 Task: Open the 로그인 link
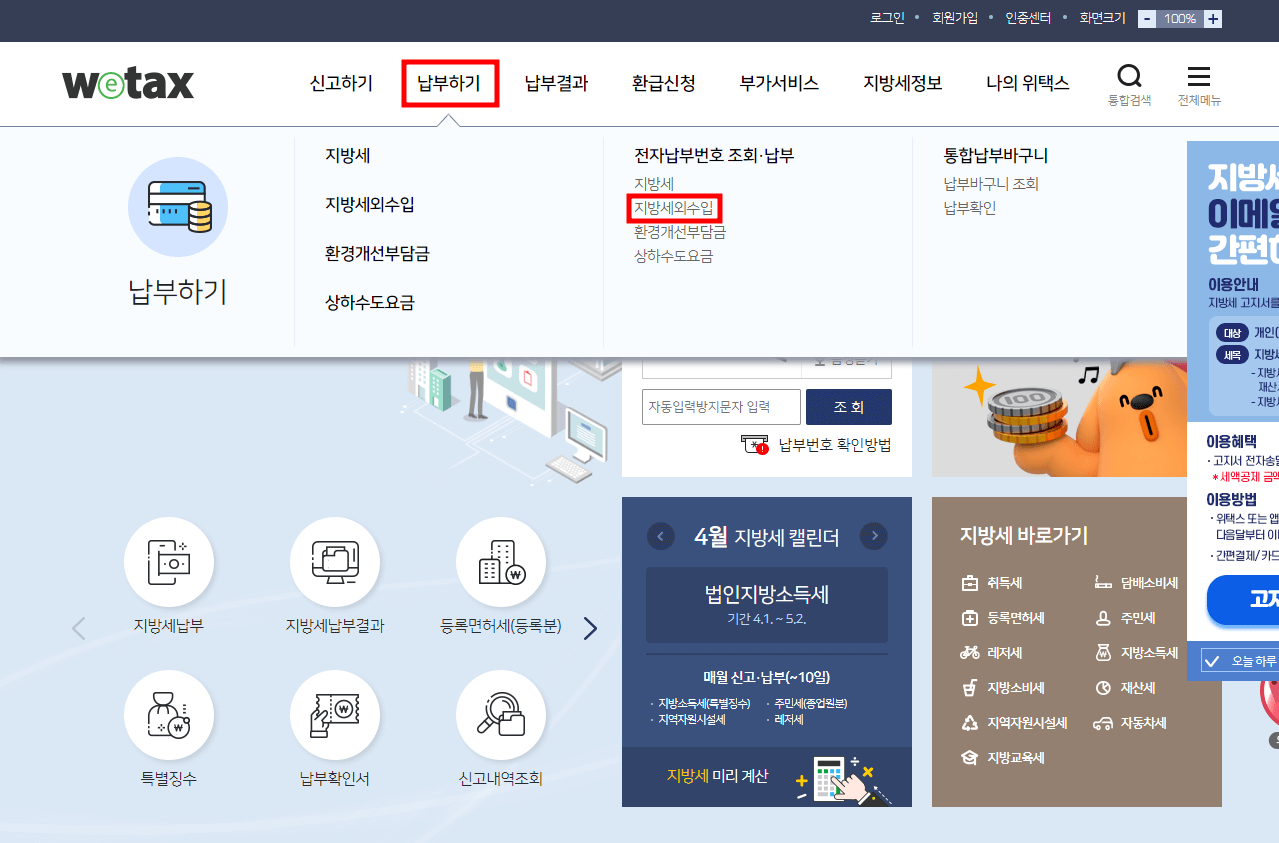886,17
